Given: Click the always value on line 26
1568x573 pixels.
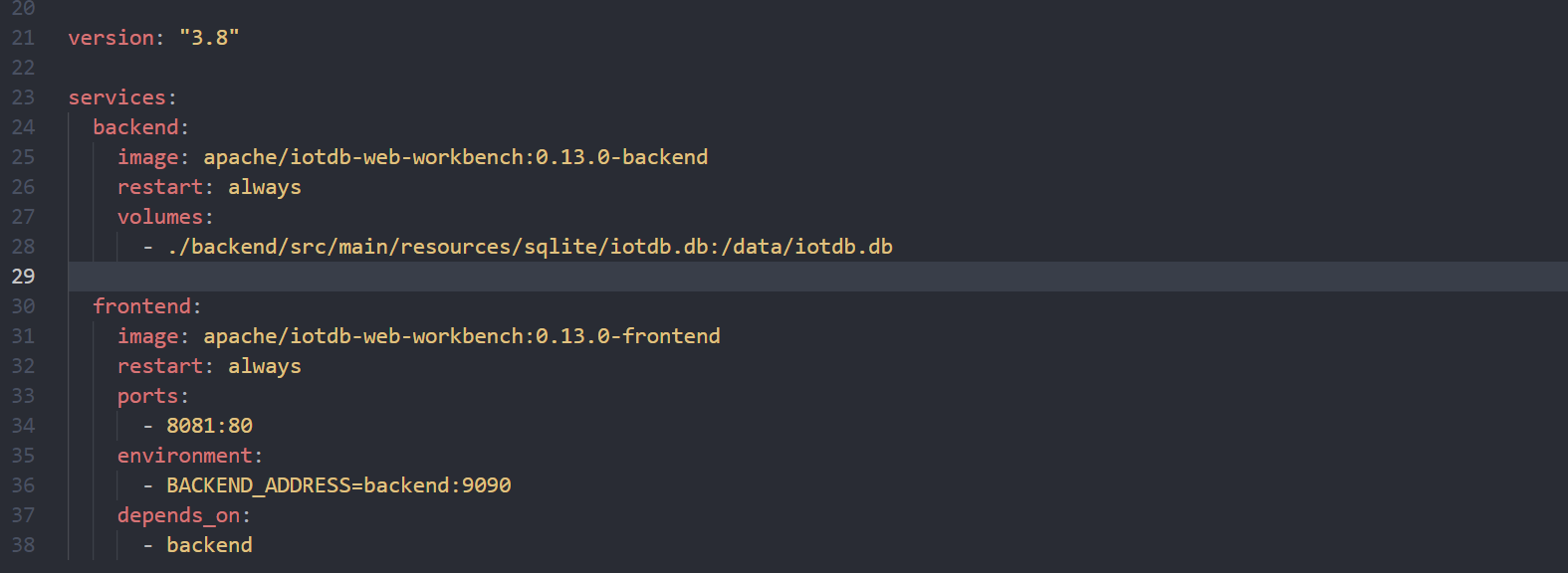Looking at the screenshot, I should 265,187.
